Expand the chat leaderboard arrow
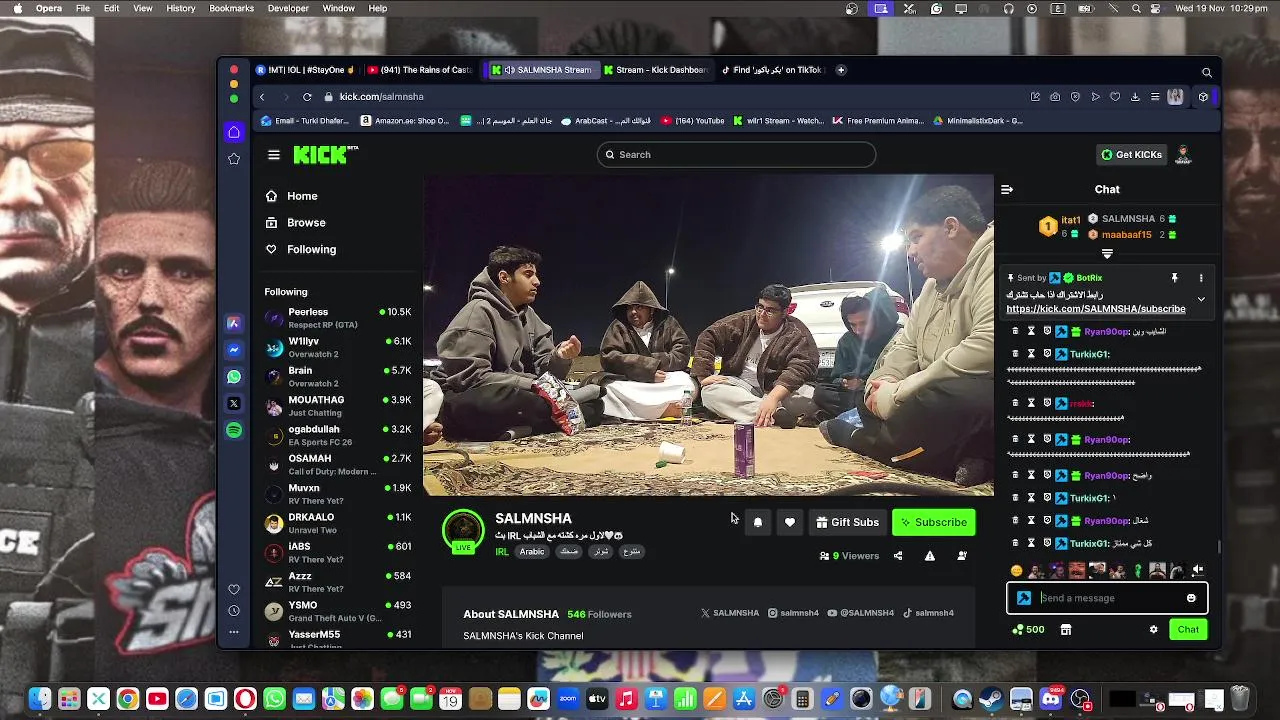Screen dimensions: 1280x720 1107,254
